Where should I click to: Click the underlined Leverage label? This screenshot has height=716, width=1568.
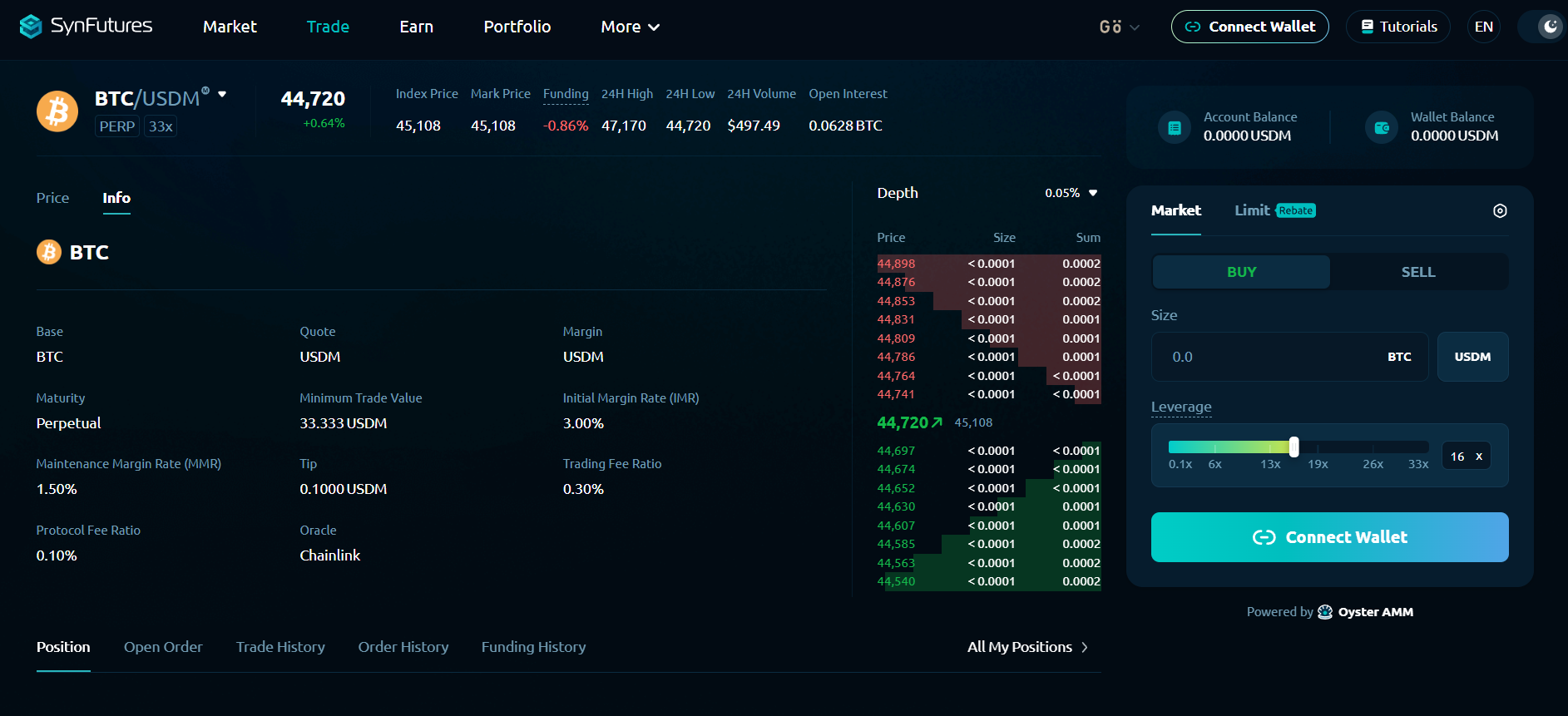point(1181,407)
